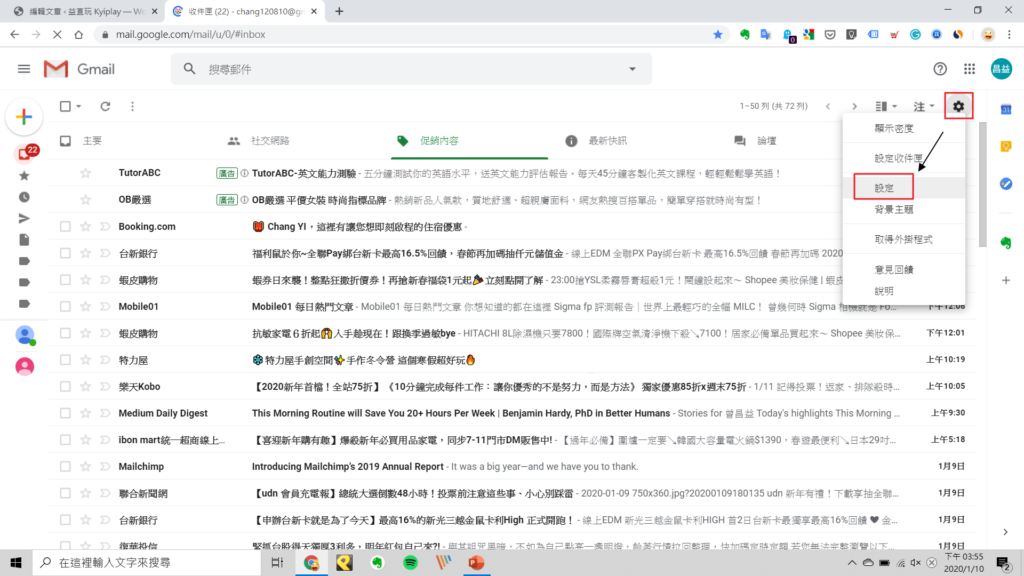The image size is (1024, 576).
Task: Open the Snoozed clock sidebar icon
Action: pyautogui.click(x=24, y=197)
